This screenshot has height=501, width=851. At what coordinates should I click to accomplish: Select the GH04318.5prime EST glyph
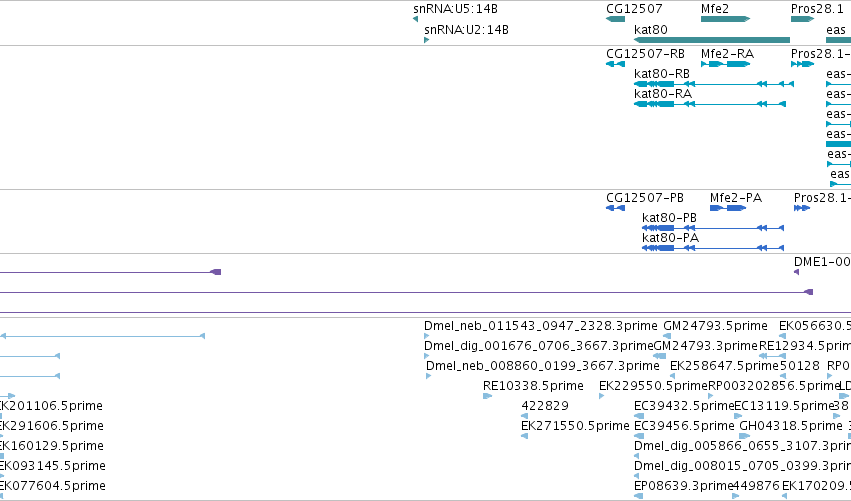[745, 436]
